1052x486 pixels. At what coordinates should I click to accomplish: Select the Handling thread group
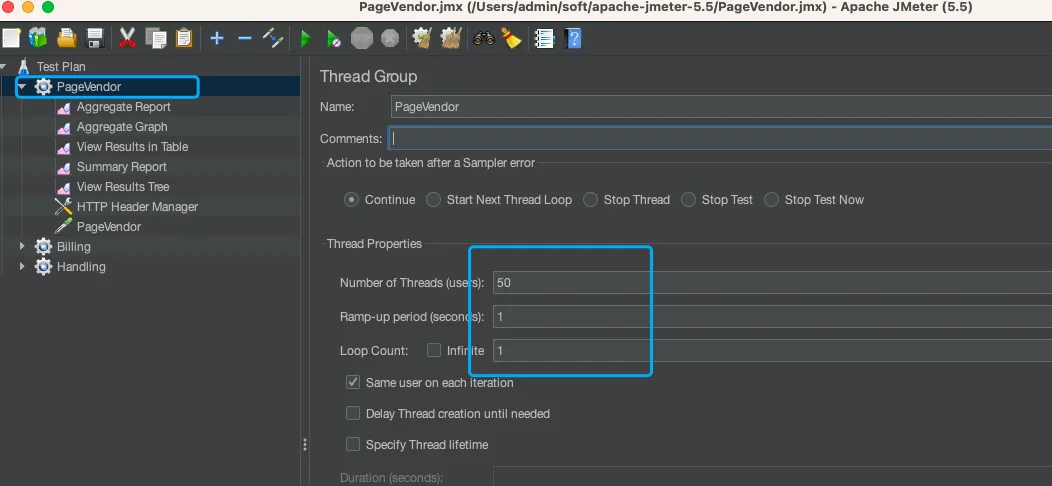[x=81, y=266]
